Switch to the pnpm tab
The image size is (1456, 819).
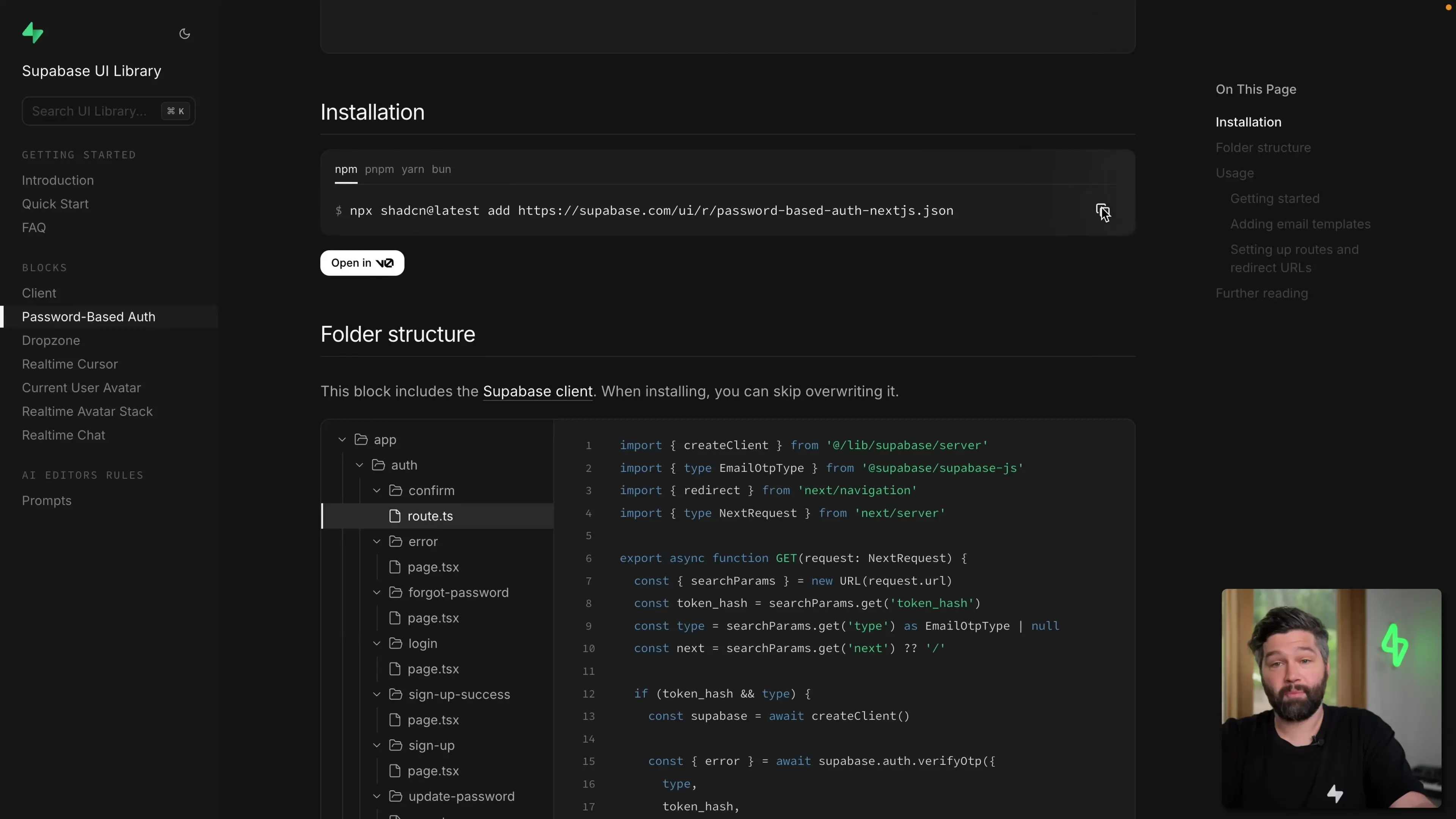[x=379, y=169]
